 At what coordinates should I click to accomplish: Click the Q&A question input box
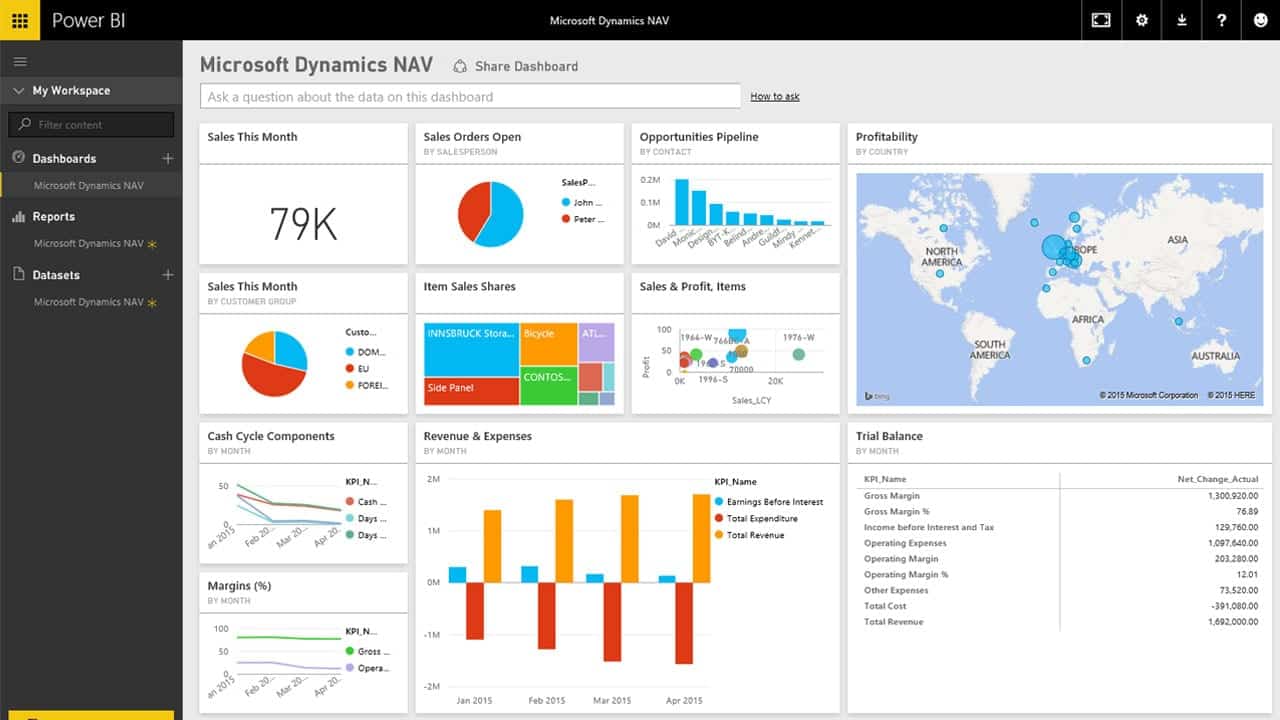[470, 97]
